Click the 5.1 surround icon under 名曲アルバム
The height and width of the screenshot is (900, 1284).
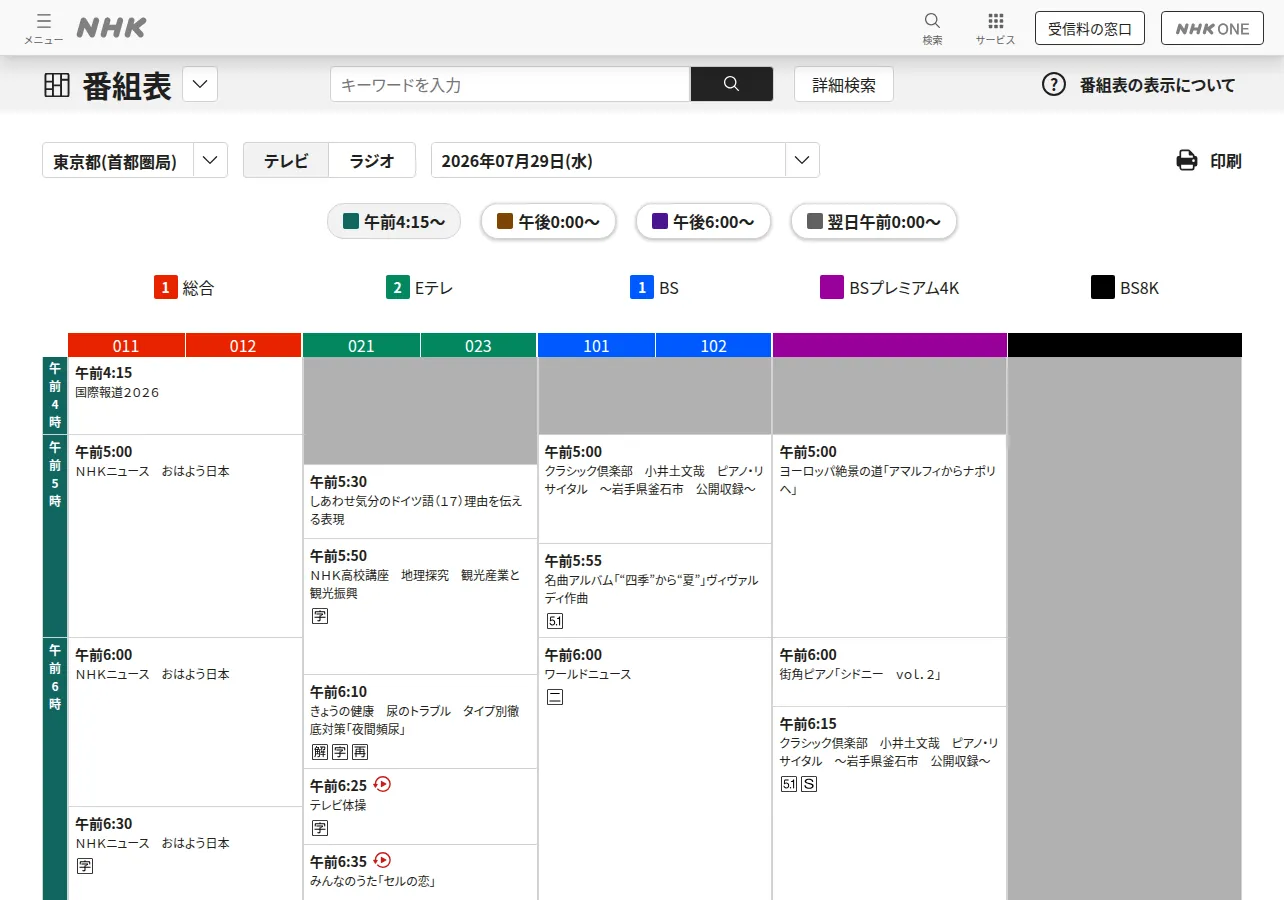click(555, 621)
